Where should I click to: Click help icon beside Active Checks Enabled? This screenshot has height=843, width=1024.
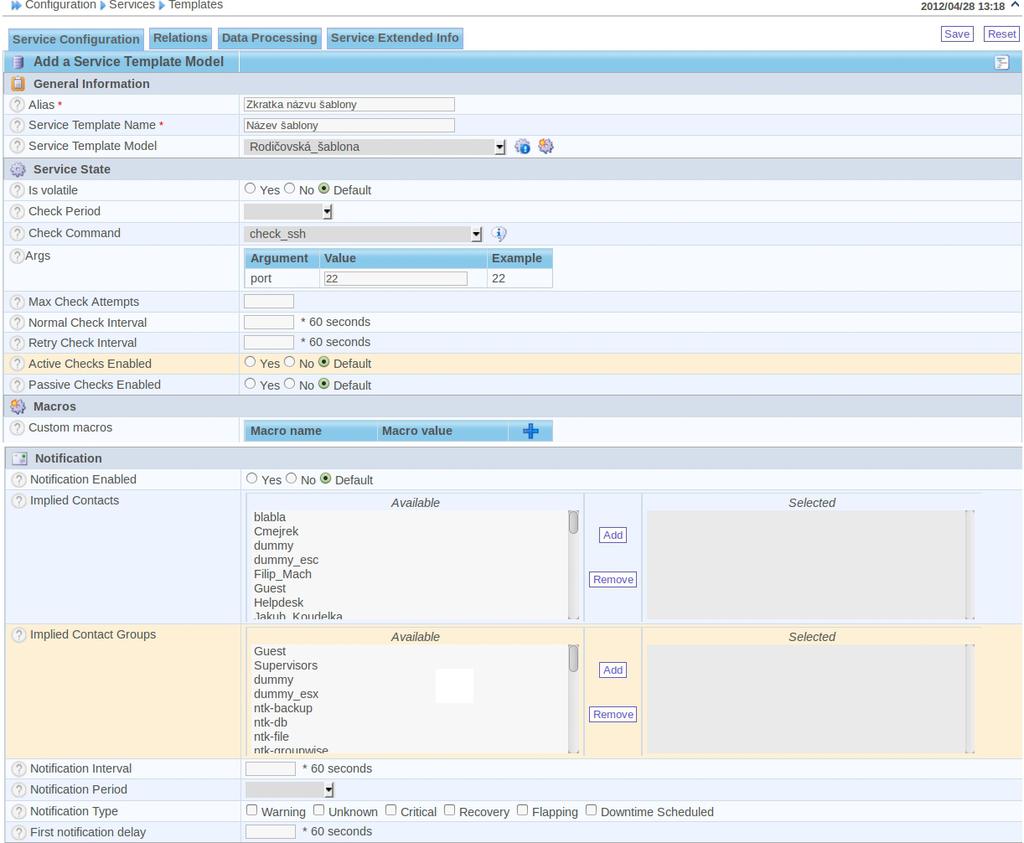coord(18,364)
